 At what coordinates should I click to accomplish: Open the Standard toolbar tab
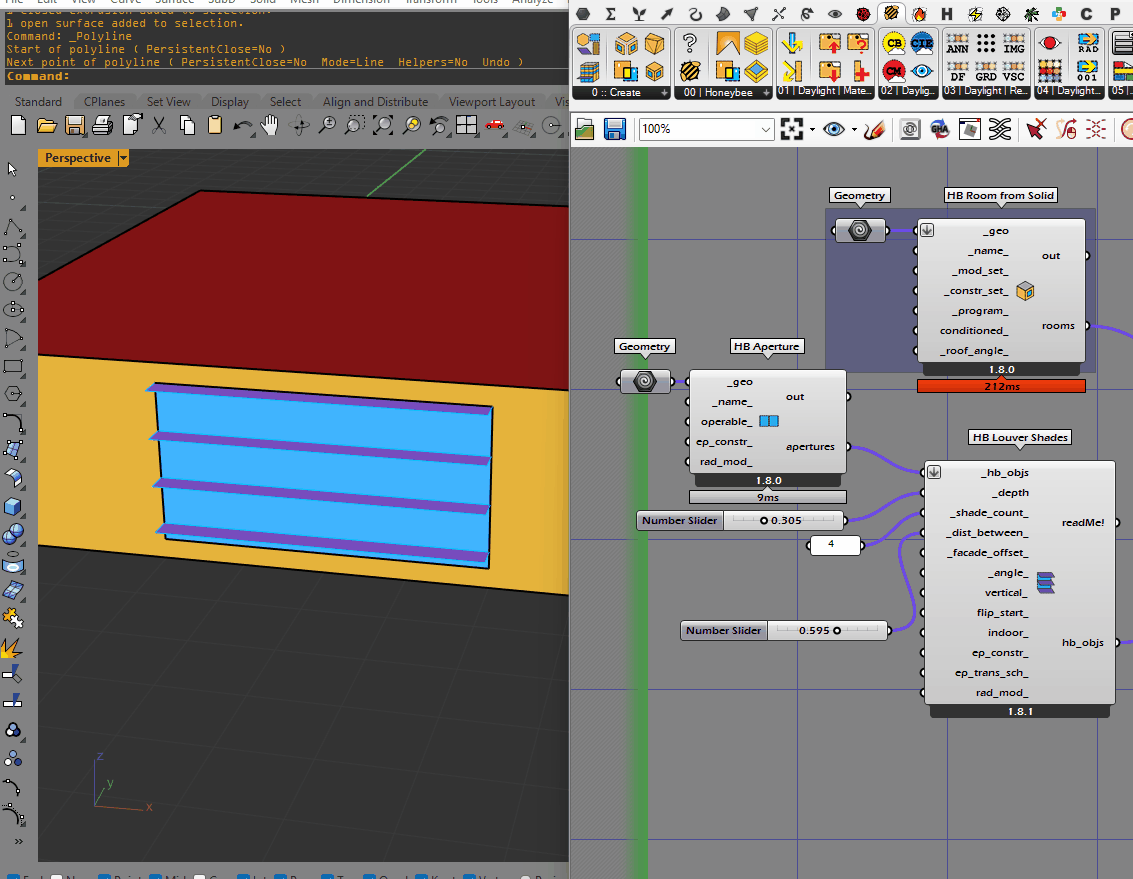[38, 102]
